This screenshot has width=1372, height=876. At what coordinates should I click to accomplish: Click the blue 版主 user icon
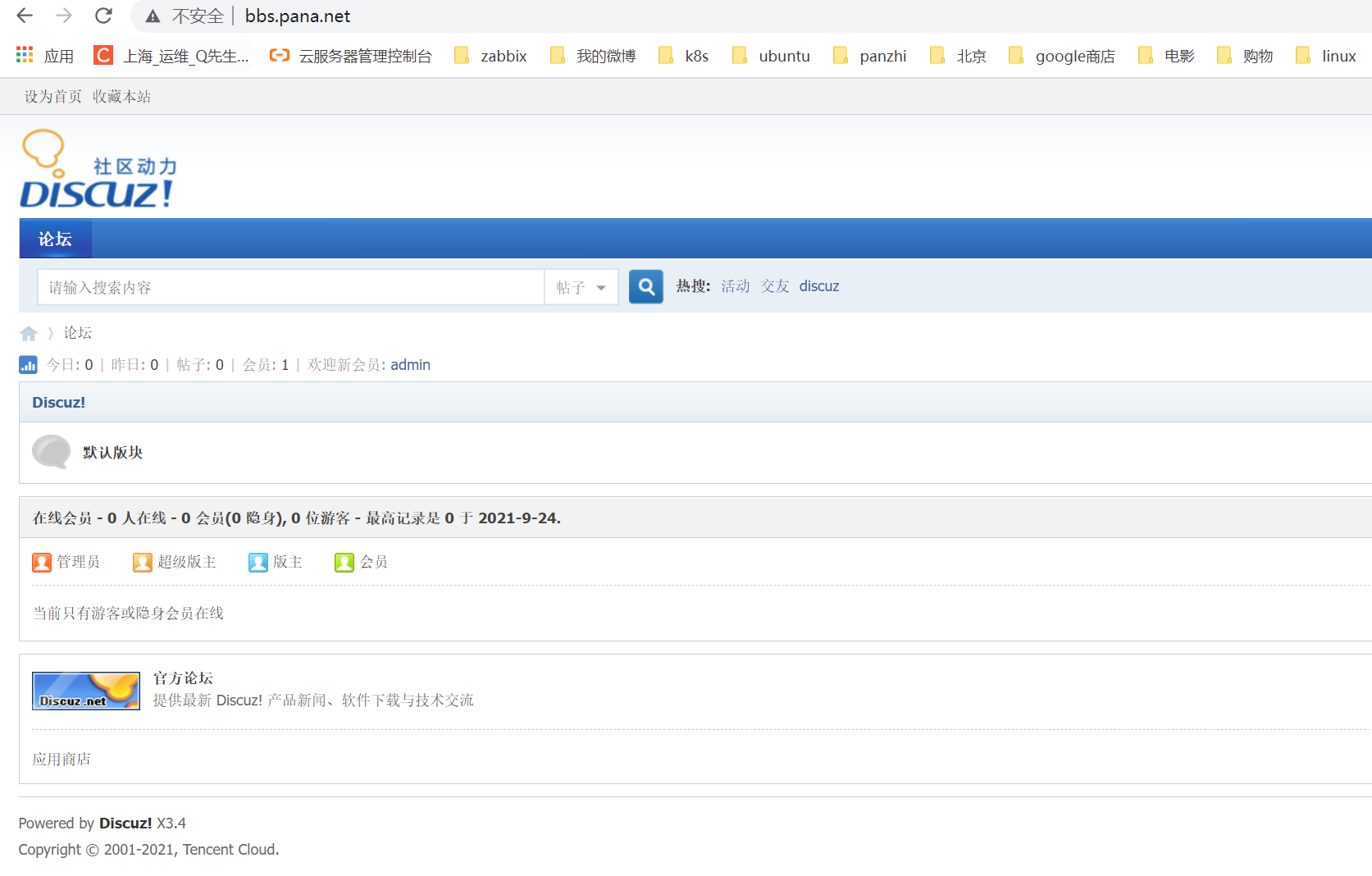258,562
